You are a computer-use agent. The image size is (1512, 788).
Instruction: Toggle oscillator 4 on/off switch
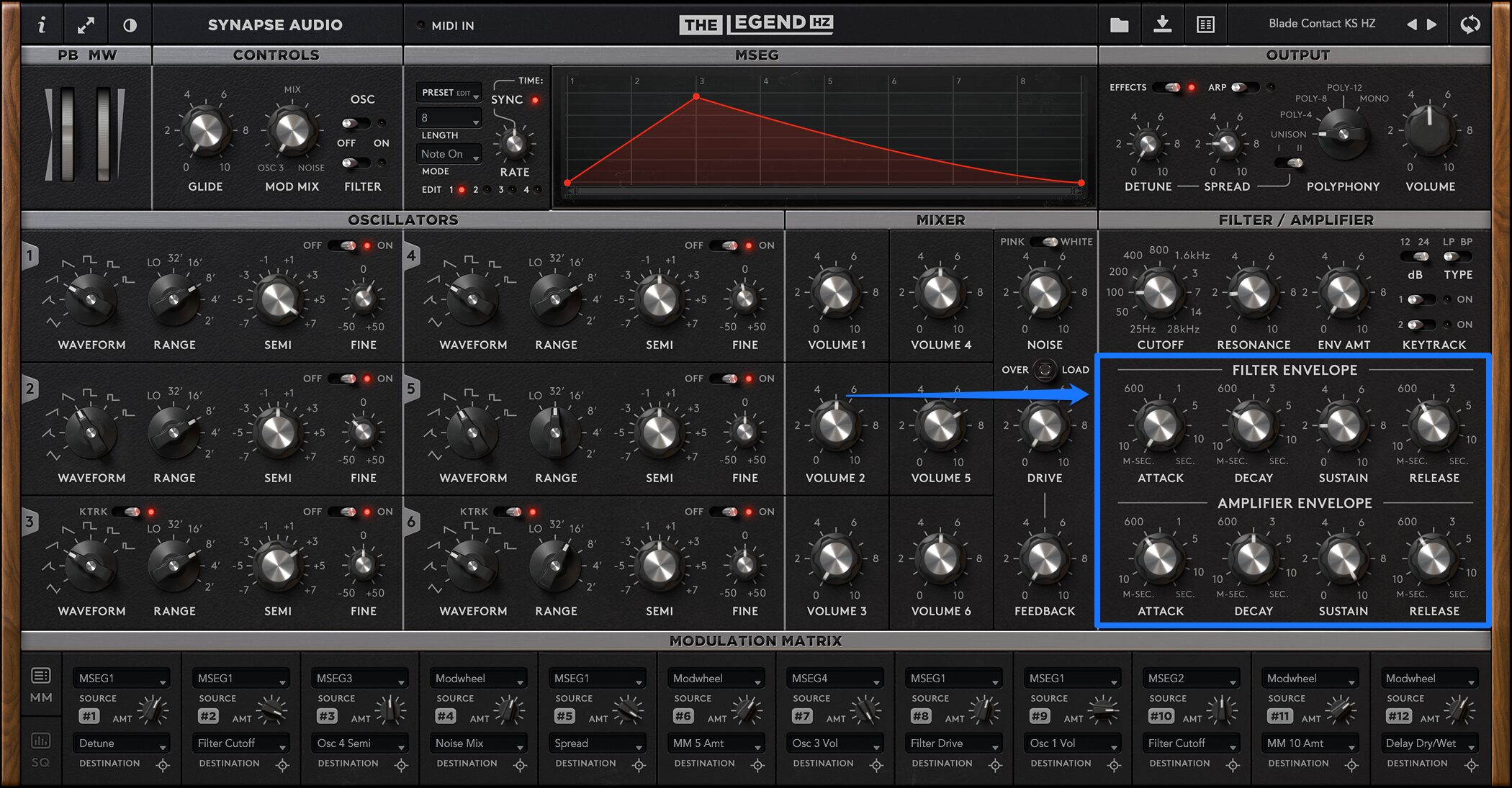724,245
